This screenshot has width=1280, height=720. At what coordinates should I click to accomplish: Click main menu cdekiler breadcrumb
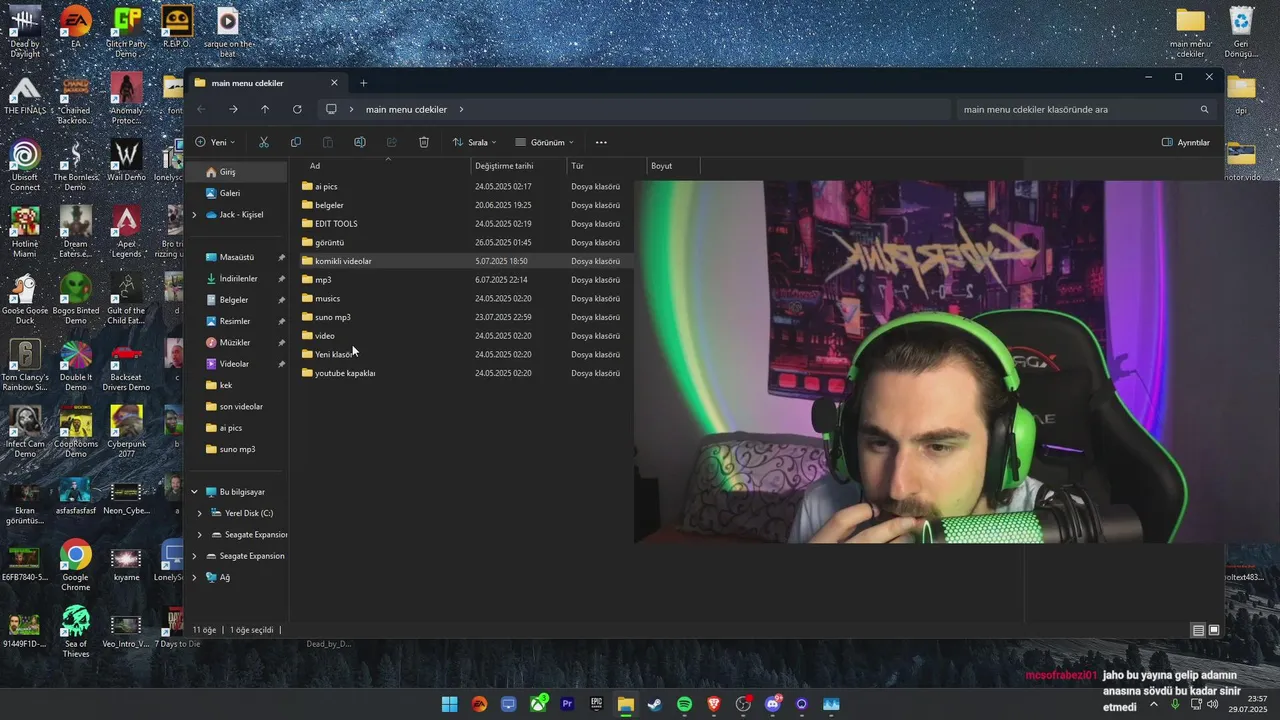coord(406,109)
